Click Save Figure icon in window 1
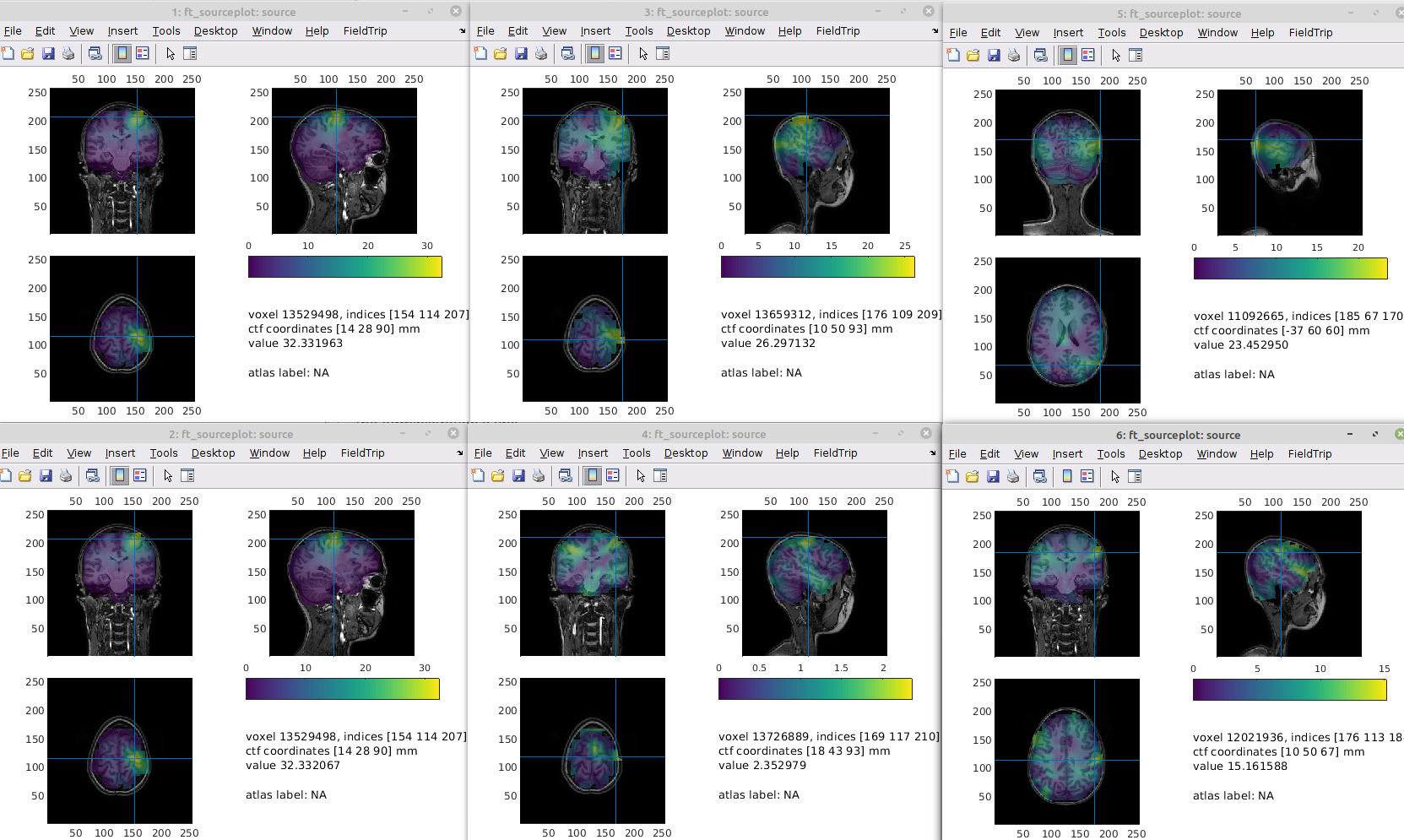This screenshot has width=1404, height=840. [48, 53]
